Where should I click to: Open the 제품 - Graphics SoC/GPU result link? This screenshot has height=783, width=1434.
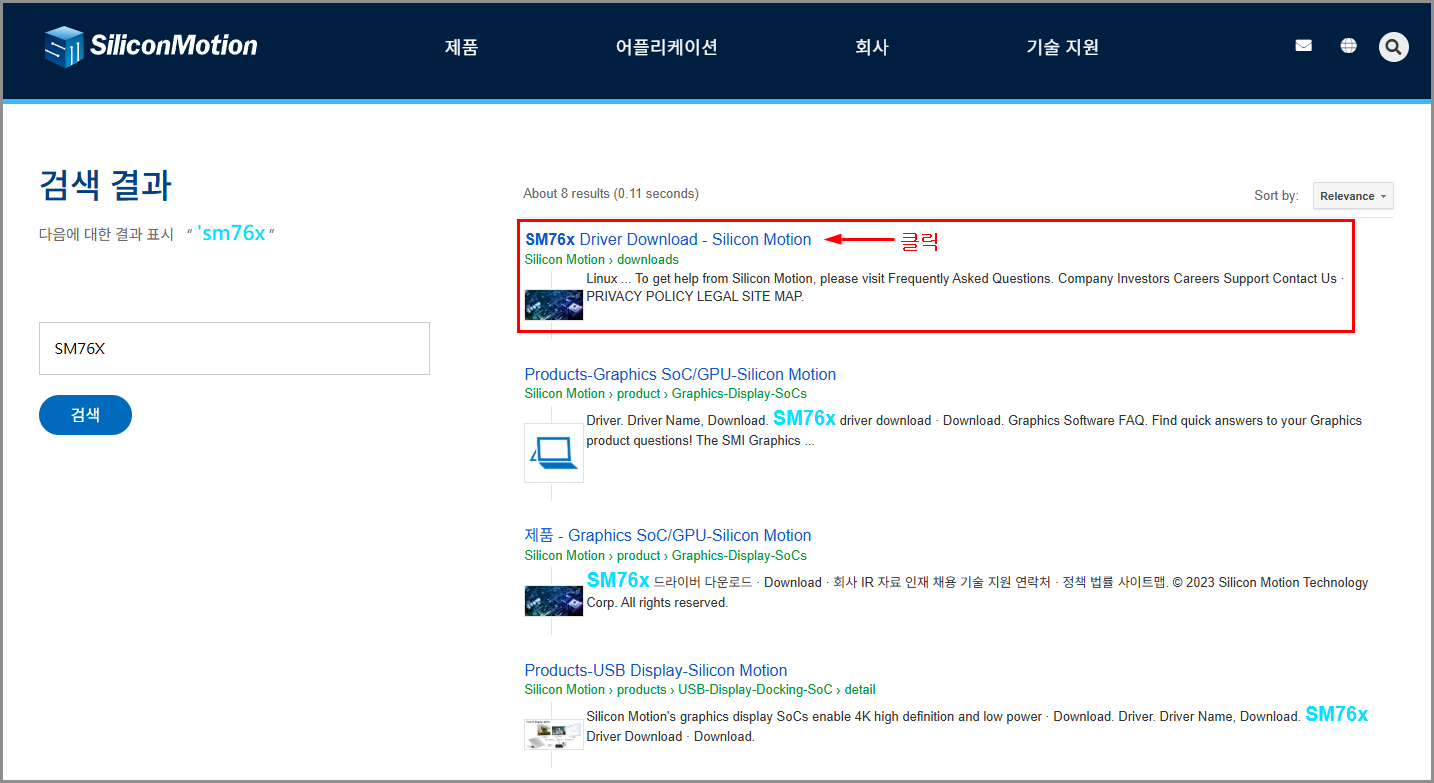click(x=667, y=535)
